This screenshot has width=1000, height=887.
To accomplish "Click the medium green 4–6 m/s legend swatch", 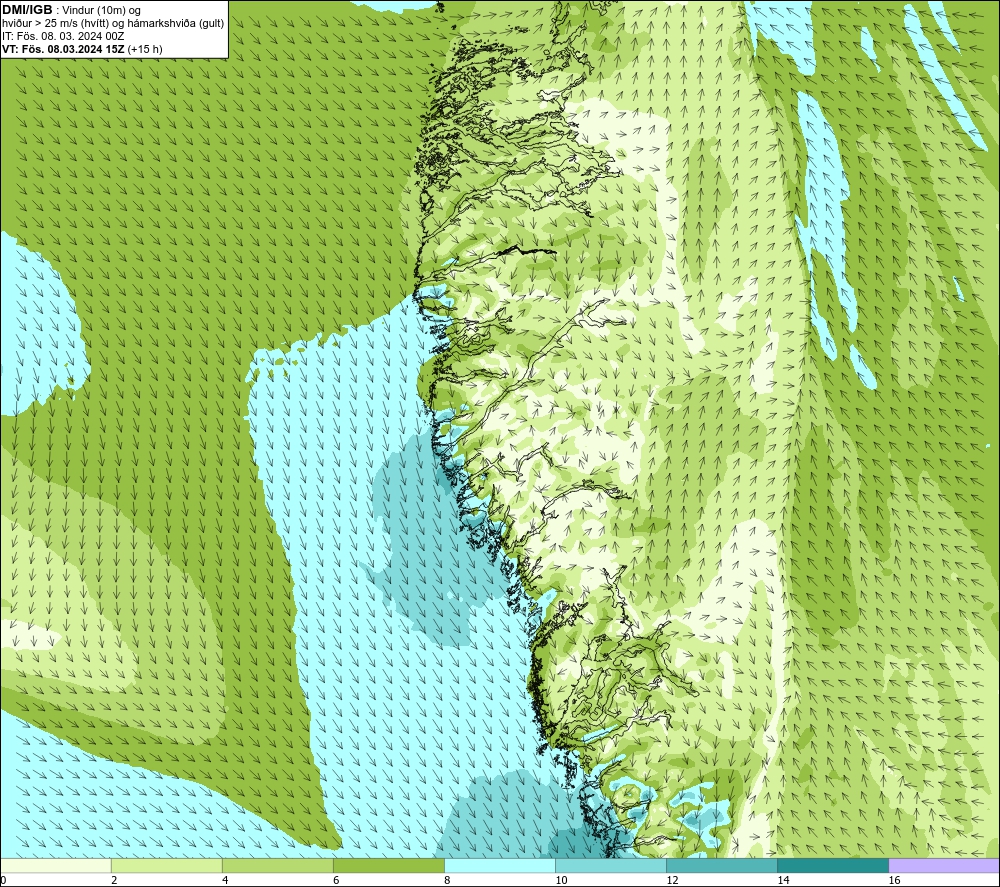I will tap(278, 865).
